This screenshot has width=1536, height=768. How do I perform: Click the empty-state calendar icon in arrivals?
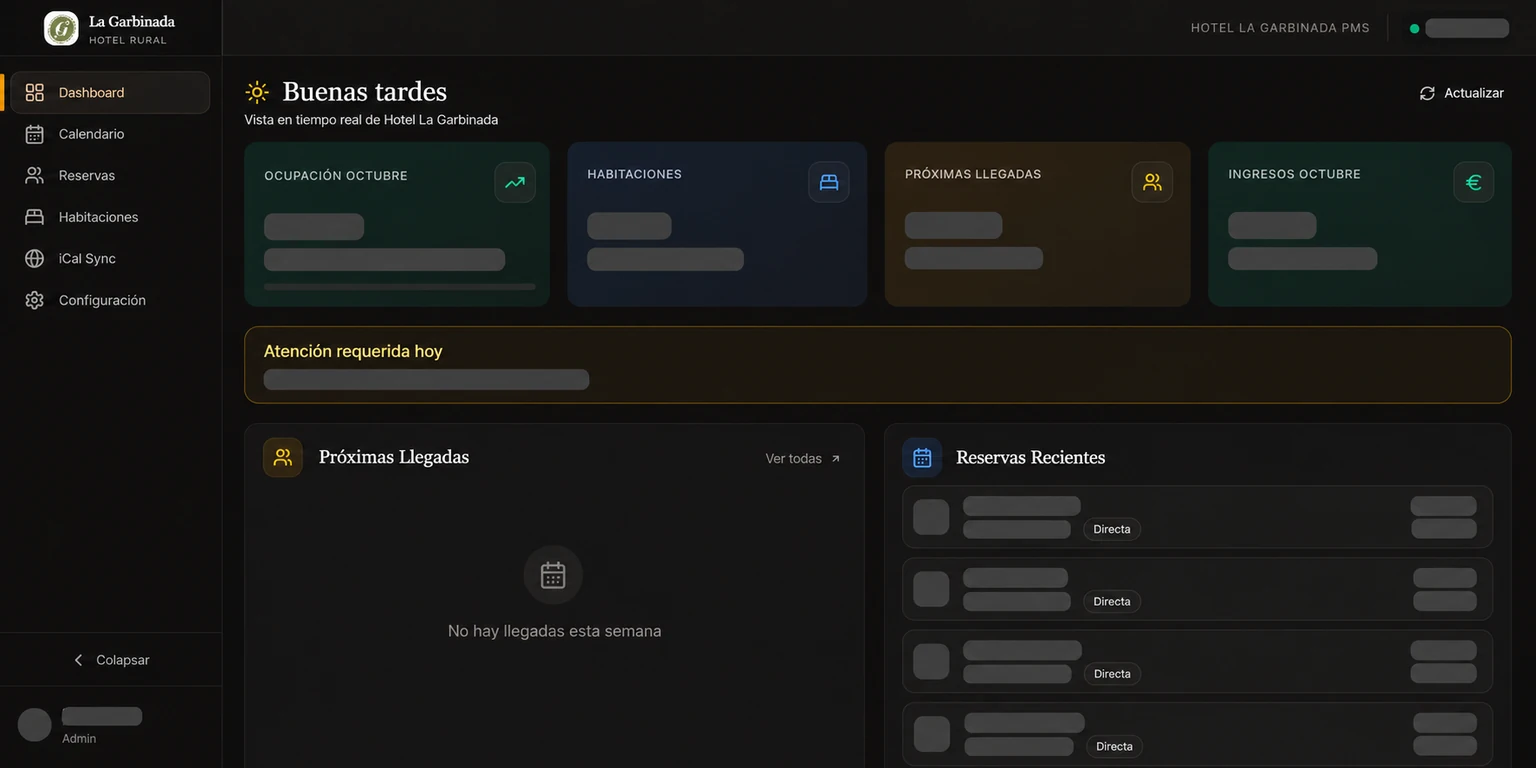[x=553, y=575]
